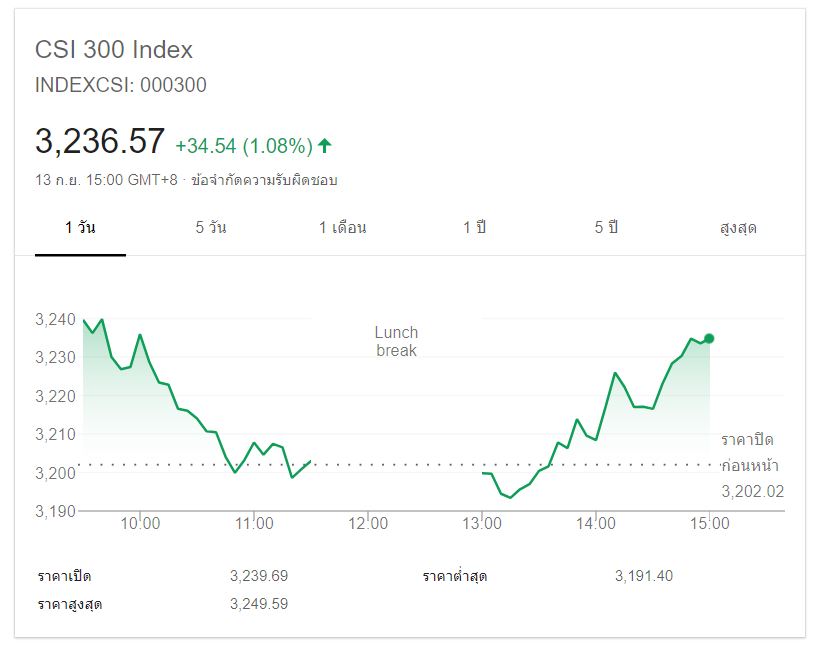Show the 1 ปี chart range
Screen dimensions: 817x658
pos(474,228)
